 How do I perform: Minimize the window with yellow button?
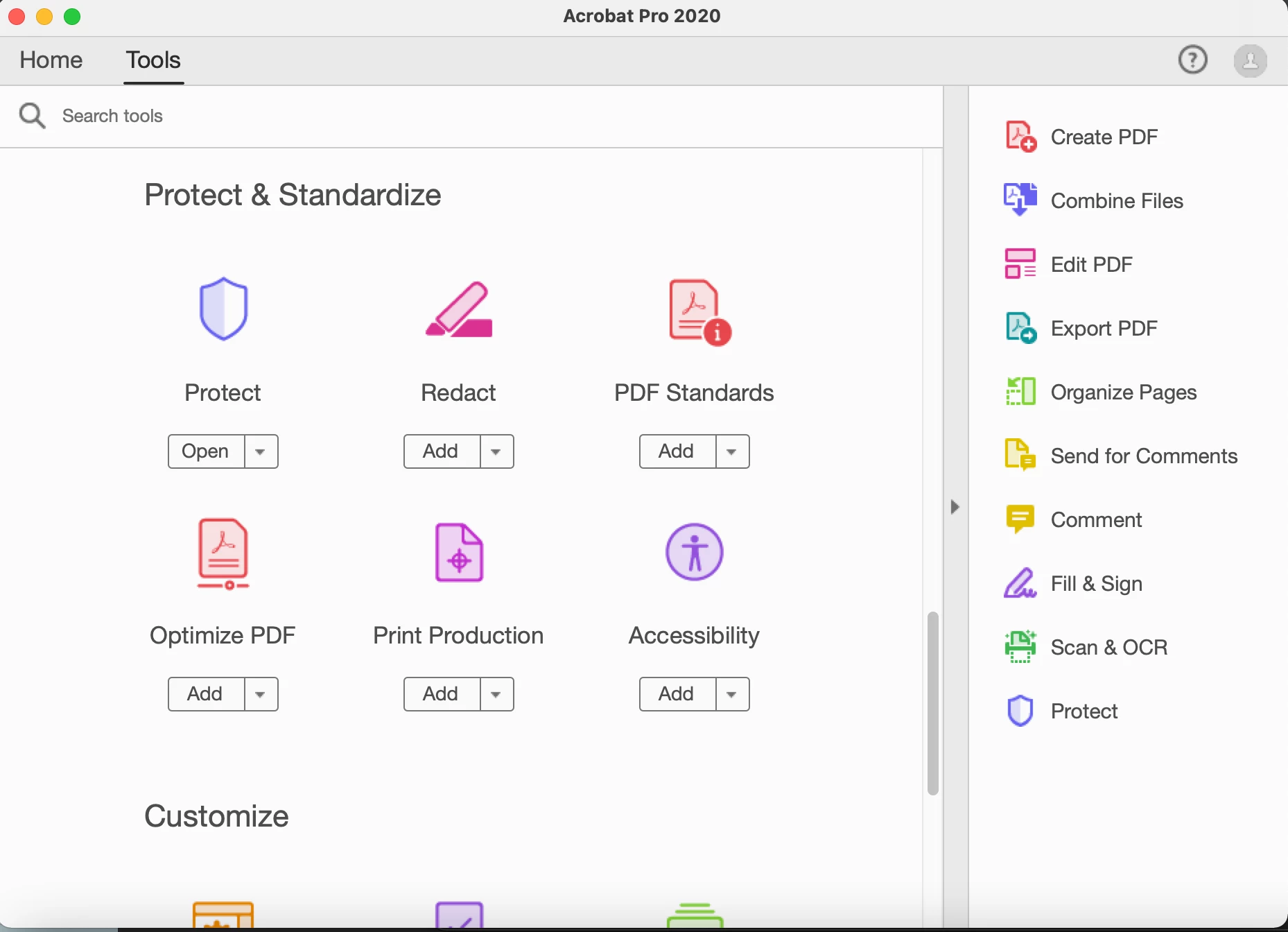tap(44, 16)
